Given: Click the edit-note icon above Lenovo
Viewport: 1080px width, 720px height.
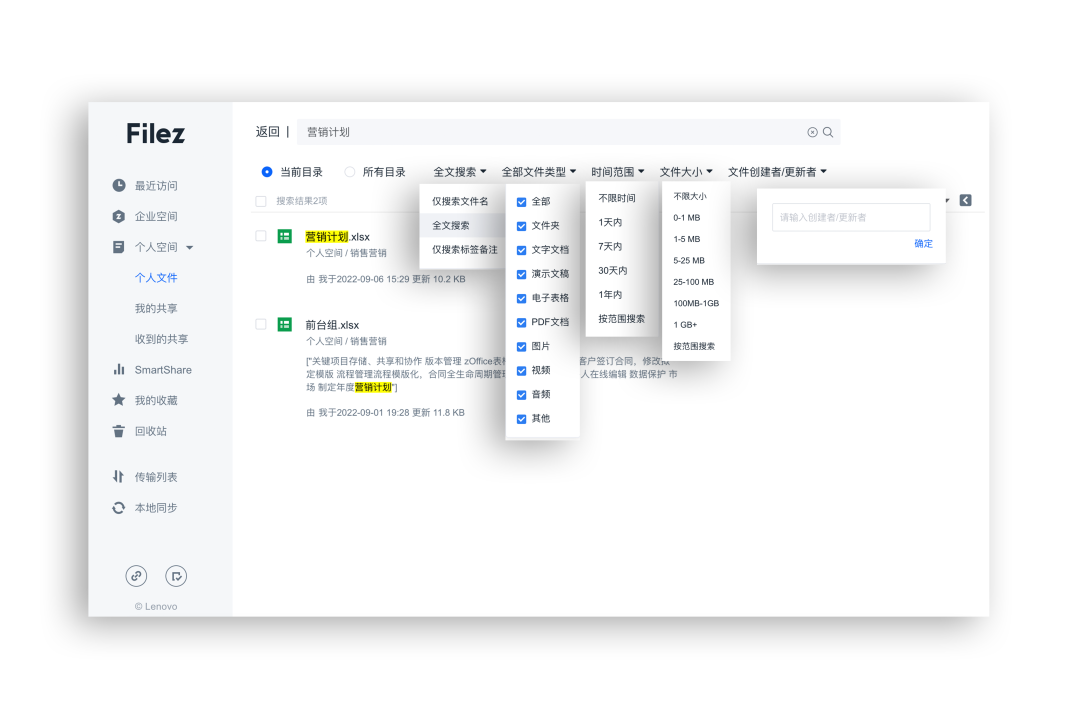Looking at the screenshot, I should click(x=176, y=576).
